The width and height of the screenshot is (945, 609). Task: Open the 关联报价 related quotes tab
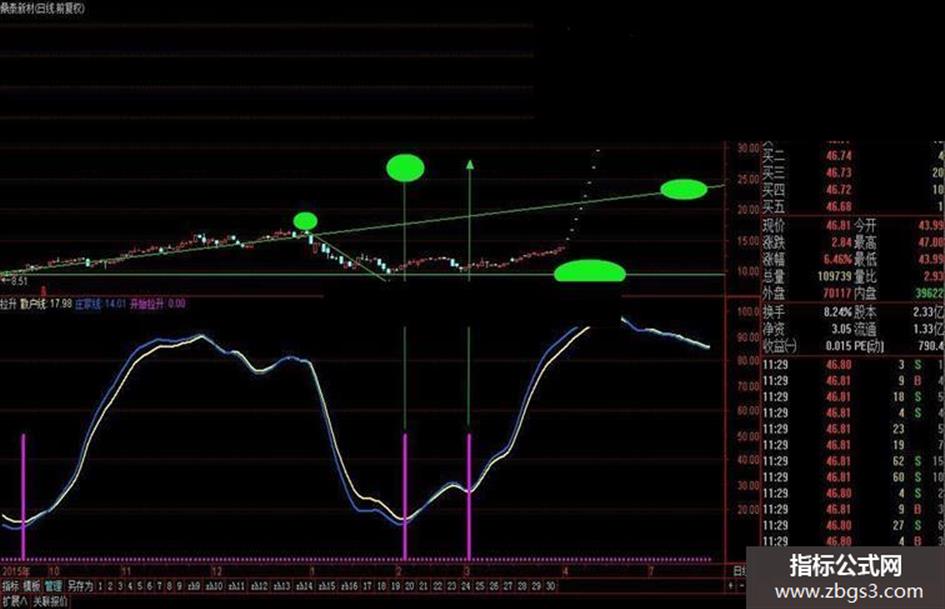50,601
